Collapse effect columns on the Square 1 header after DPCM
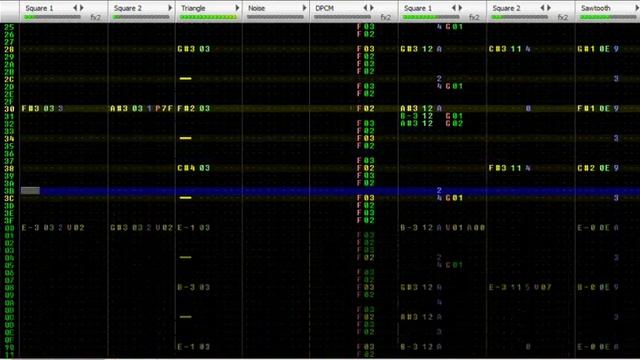640x360 pixels. click(x=454, y=8)
